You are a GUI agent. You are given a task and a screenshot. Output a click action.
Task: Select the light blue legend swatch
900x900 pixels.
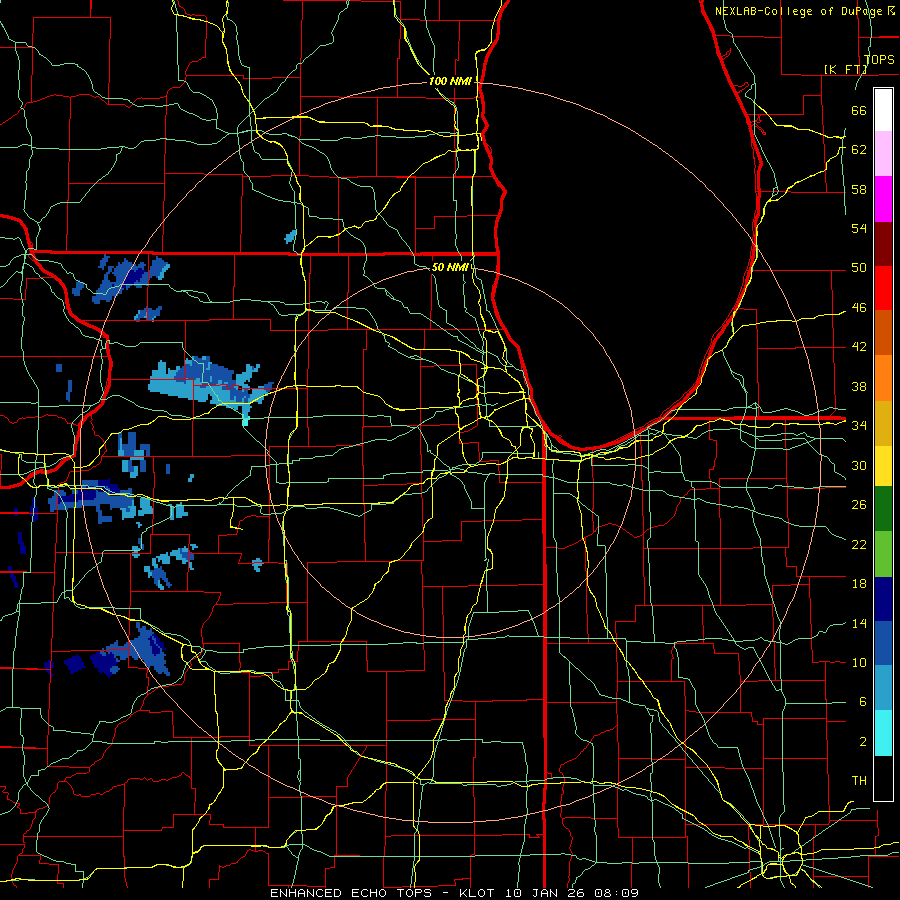[883, 688]
